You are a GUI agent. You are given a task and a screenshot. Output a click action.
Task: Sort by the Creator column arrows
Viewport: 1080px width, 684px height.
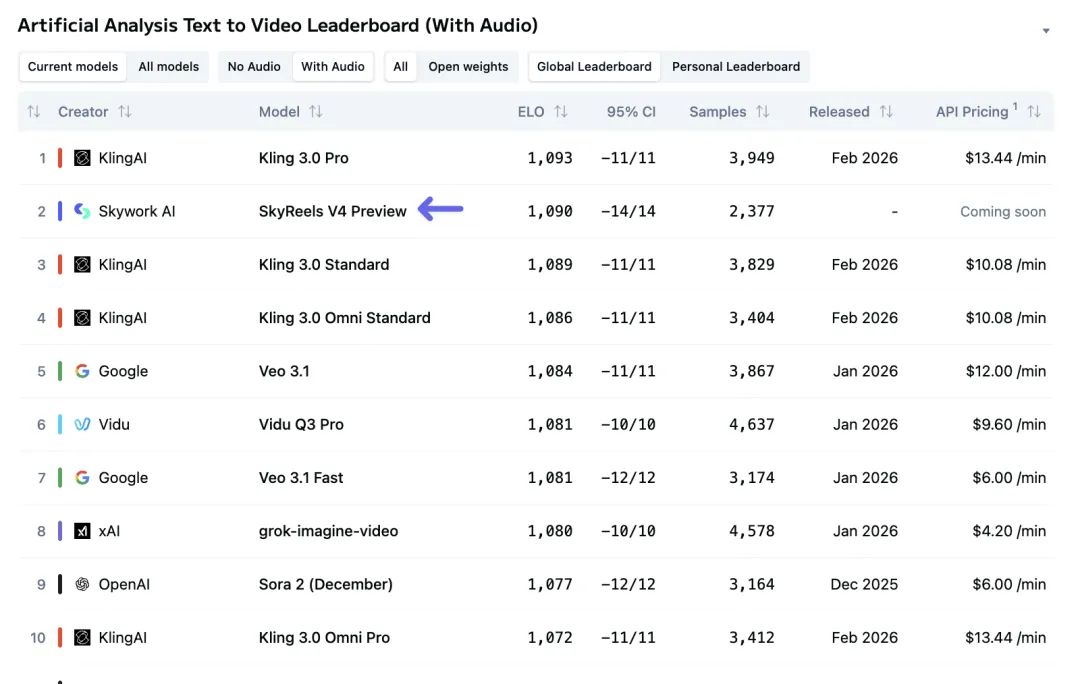pyautogui.click(x=125, y=112)
